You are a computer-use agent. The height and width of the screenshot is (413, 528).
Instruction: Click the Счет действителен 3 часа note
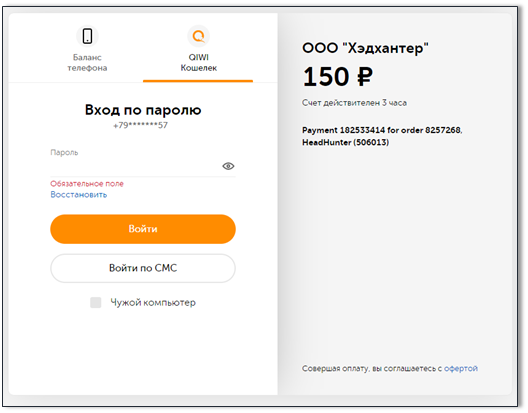(354, 103)
